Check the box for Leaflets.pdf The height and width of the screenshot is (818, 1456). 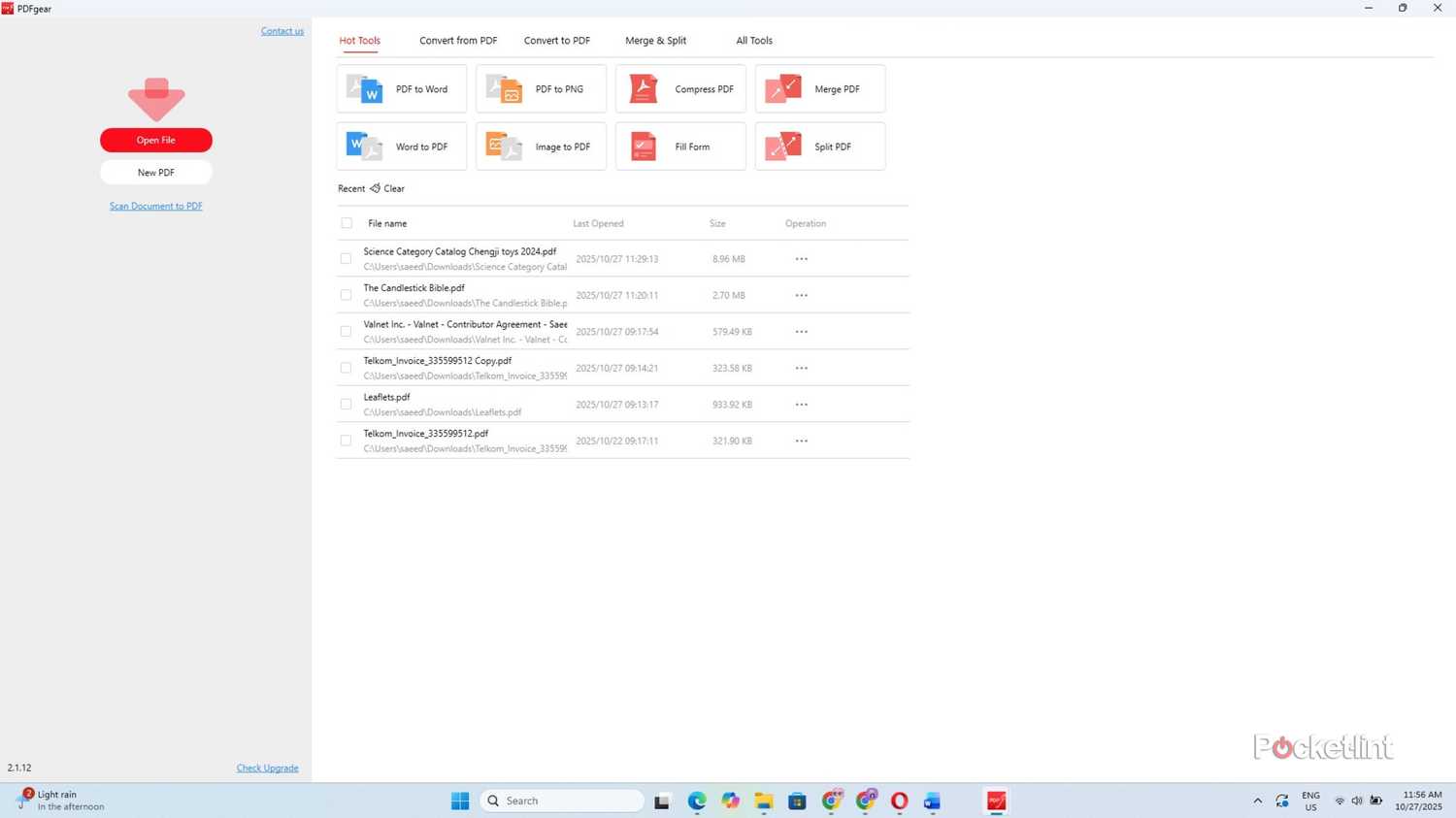click(x=346, y=405)
